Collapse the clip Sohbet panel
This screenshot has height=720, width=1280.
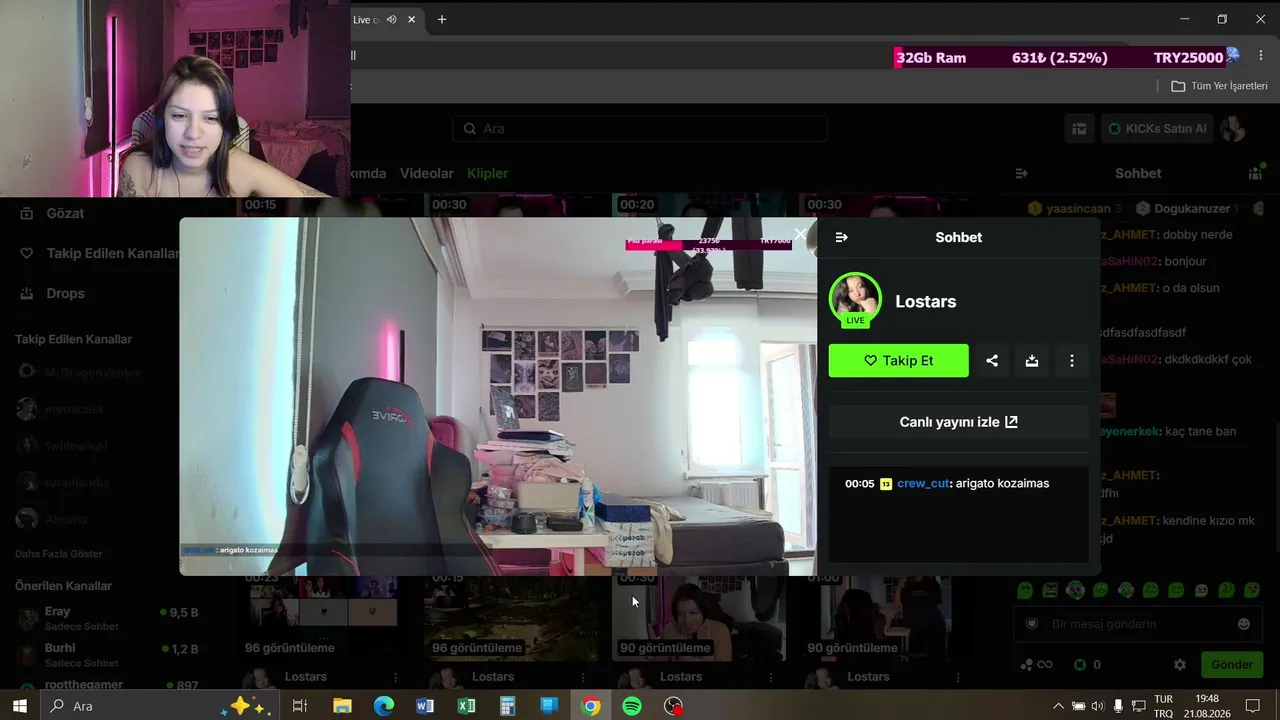coord(841,237)
